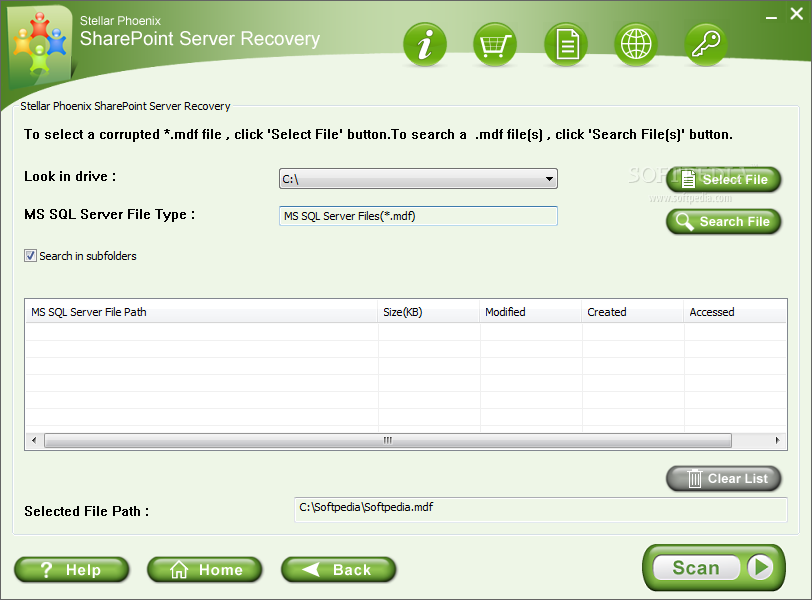Click the globe update icon
812x600 pixels.
tap(636, 45)
